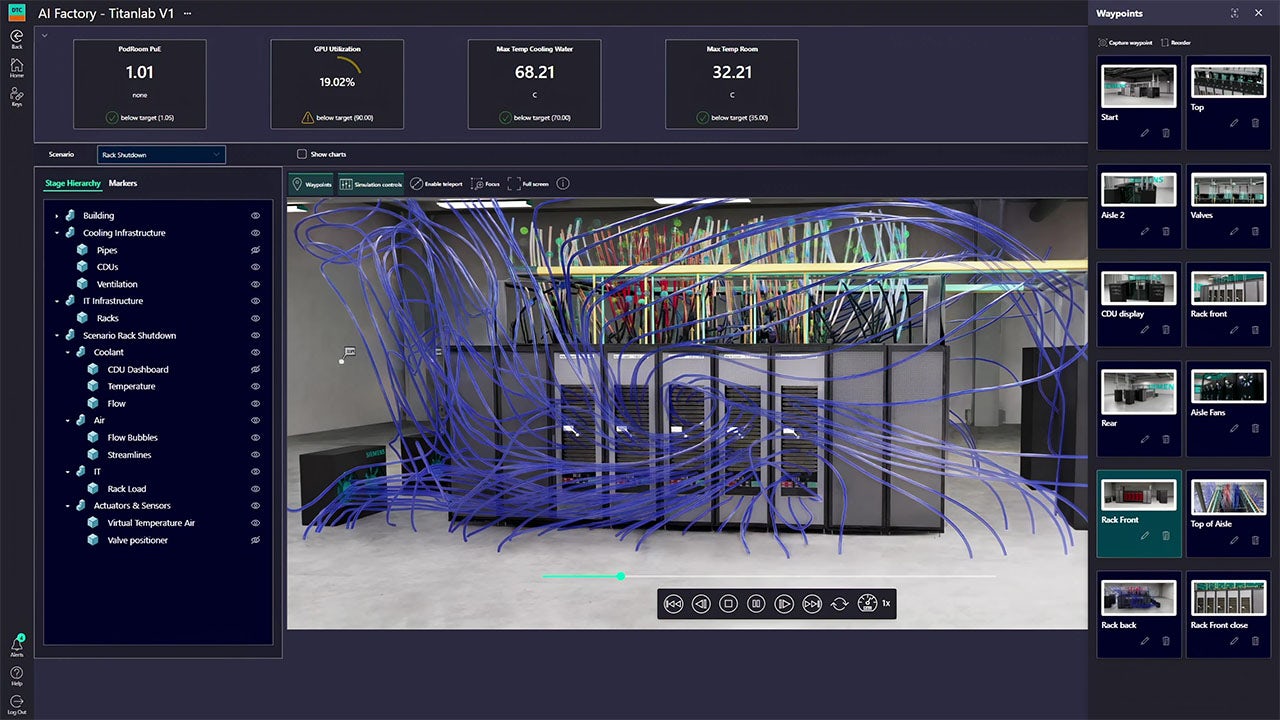Viewport: 1280px width, 720px height.
Task: Expand the Building node in Stage Hierarchy
Action: pos(58,215)
